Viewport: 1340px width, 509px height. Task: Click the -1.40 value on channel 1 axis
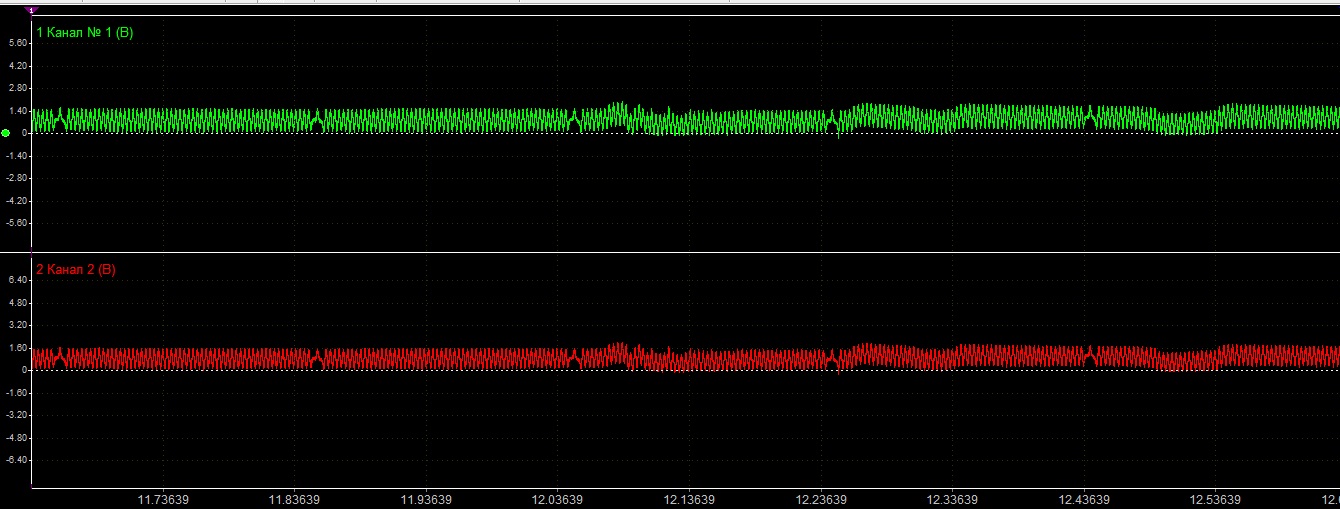pyautogui.click(x=15, y=155)
